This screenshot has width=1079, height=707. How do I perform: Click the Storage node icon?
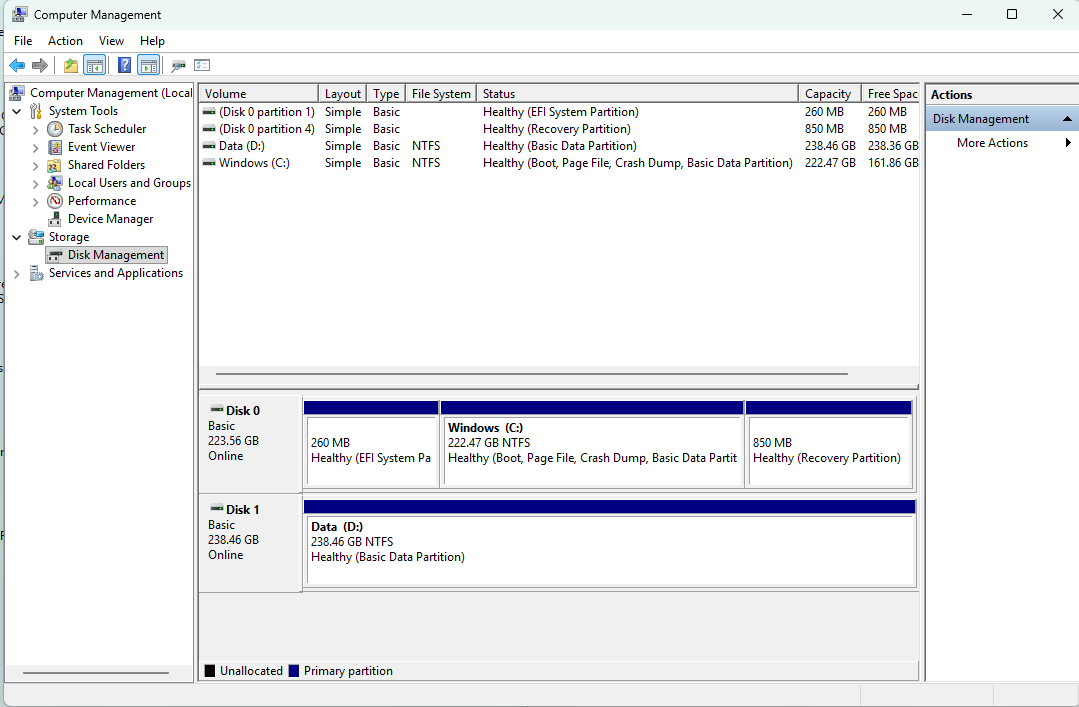click(x=36, y=237)
